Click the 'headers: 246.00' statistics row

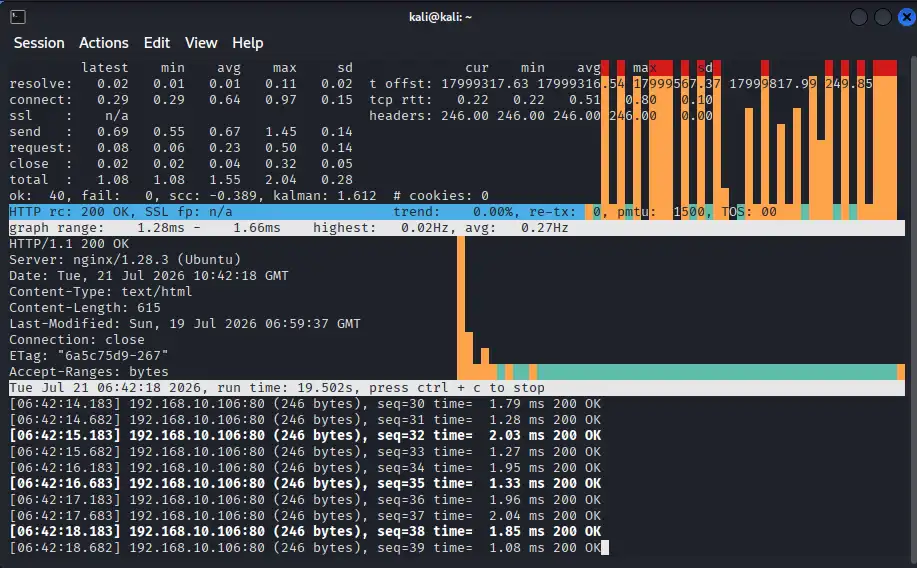tap(541, 116)
